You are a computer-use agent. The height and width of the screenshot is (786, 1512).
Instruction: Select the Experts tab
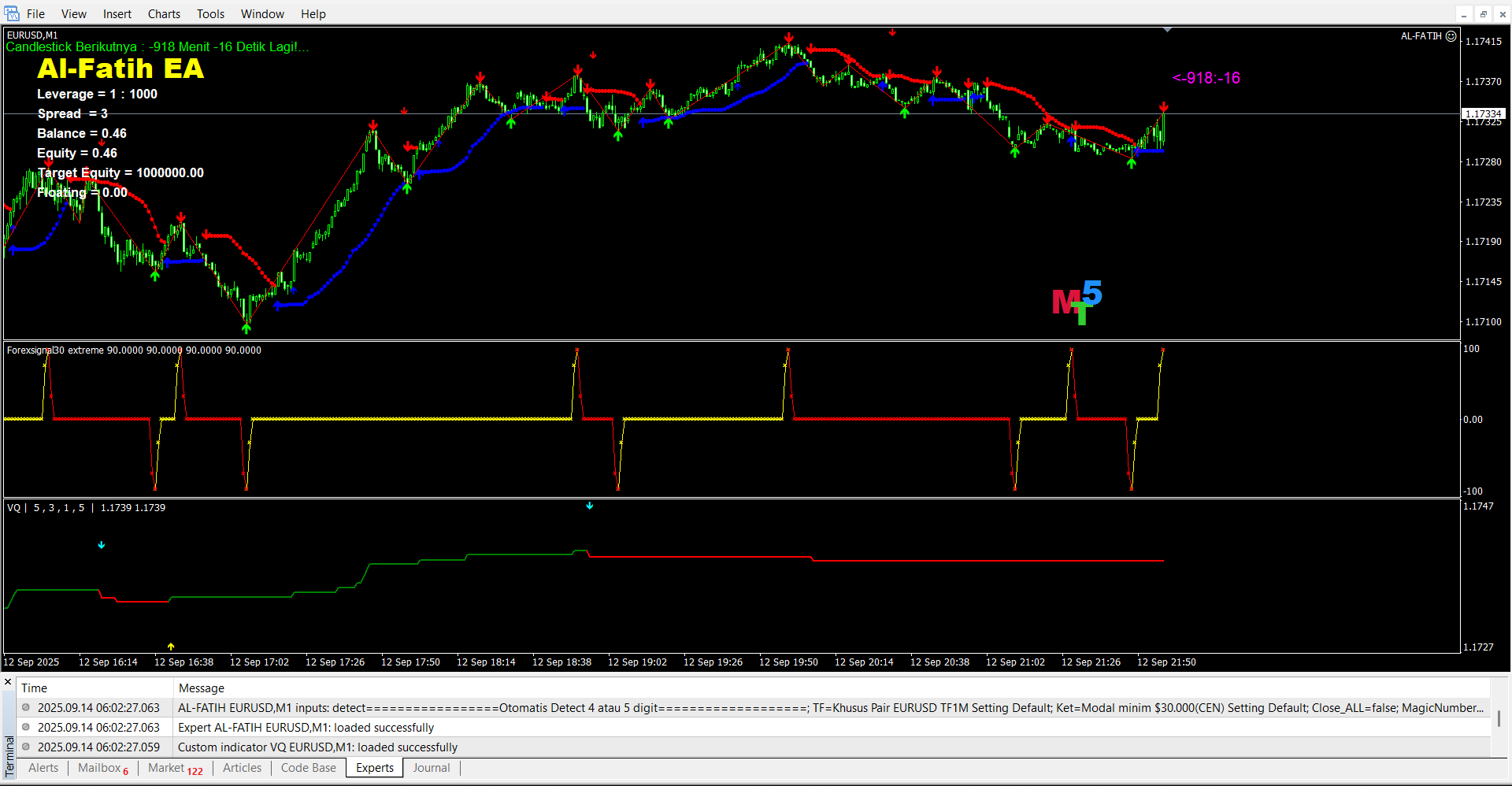[375, 768]
